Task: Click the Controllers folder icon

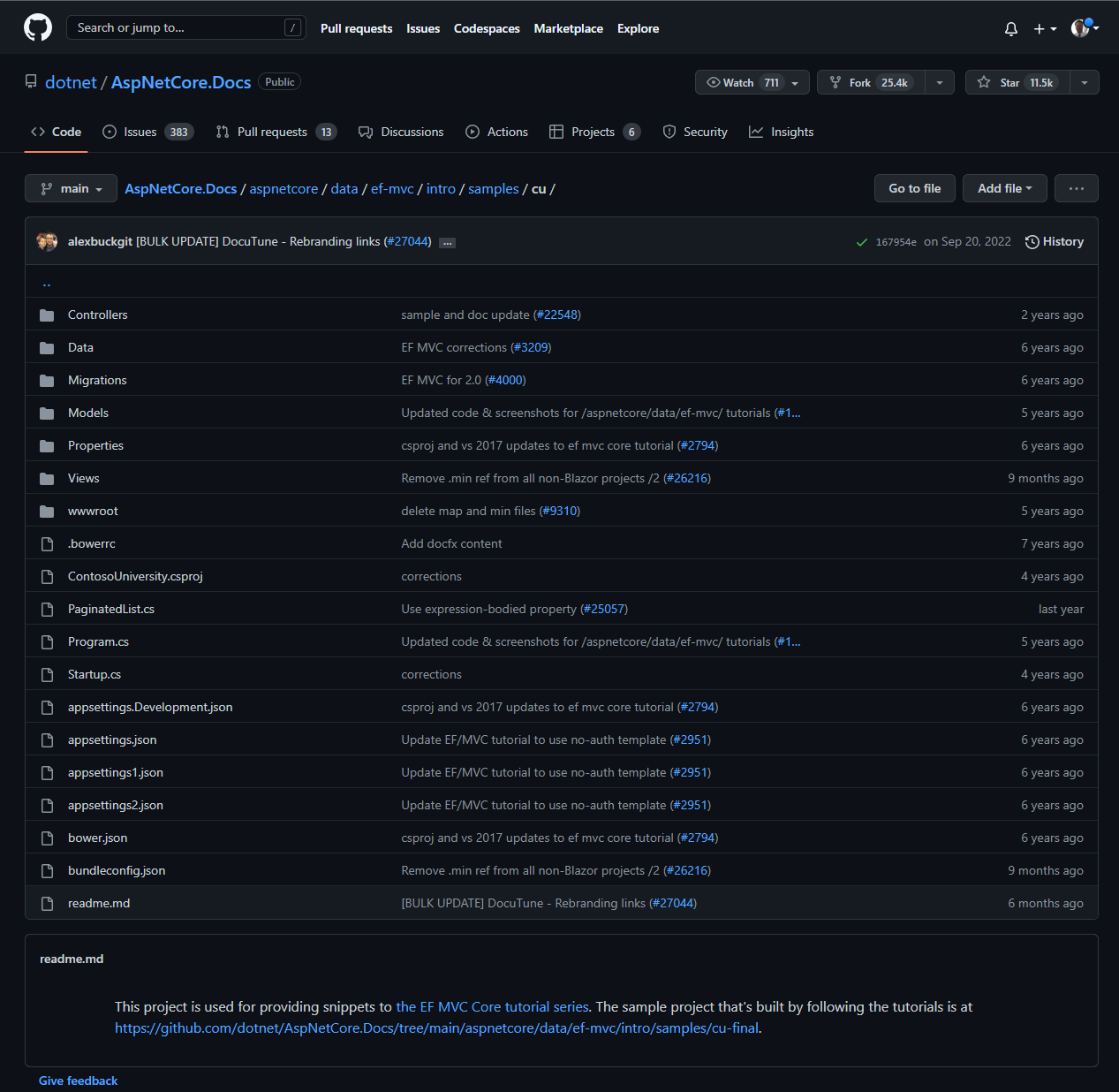Action: coord(47,315)
